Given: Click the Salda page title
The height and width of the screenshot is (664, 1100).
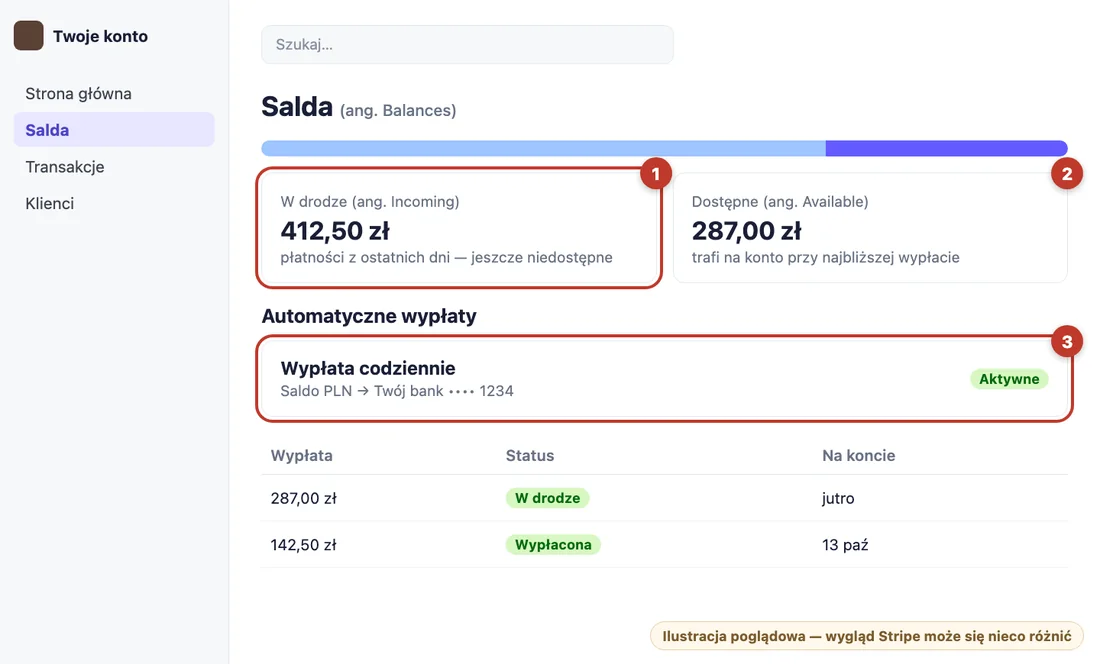Looking at the screenshot, I should tap(297, 107).
